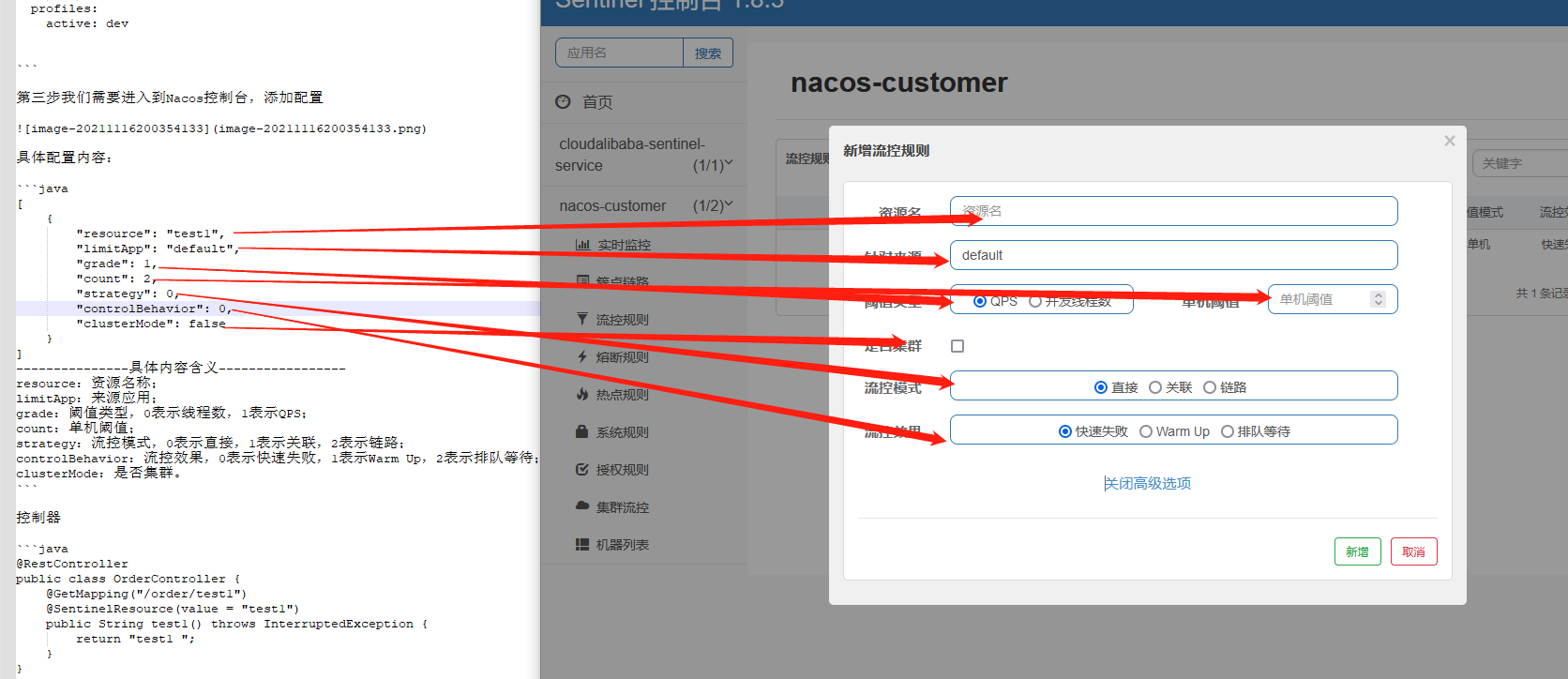The image size is (1568, 679).
Task: Click the 新增流控规则 dialog title
Action: [x=886, y=151]
